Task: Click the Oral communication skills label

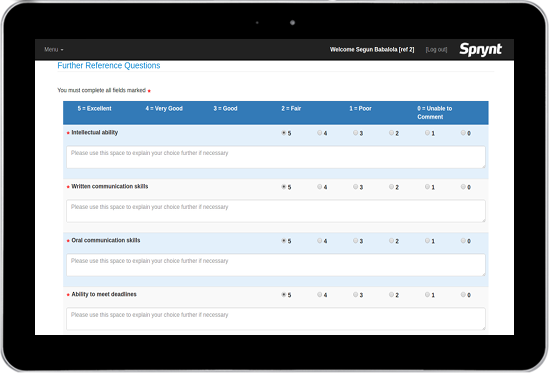Action: point(106,240)
